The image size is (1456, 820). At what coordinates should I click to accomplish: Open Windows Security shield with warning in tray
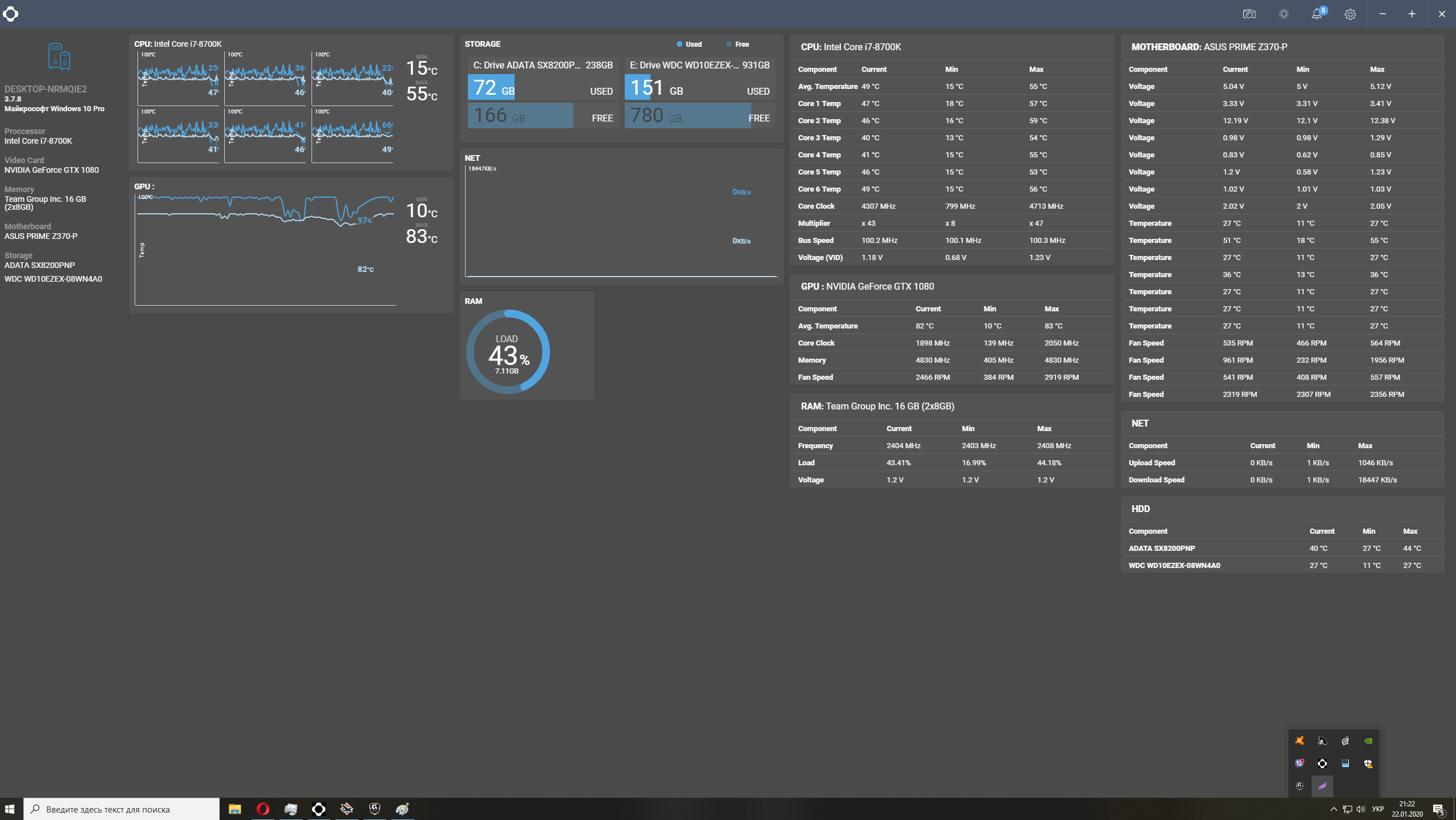1368,764
